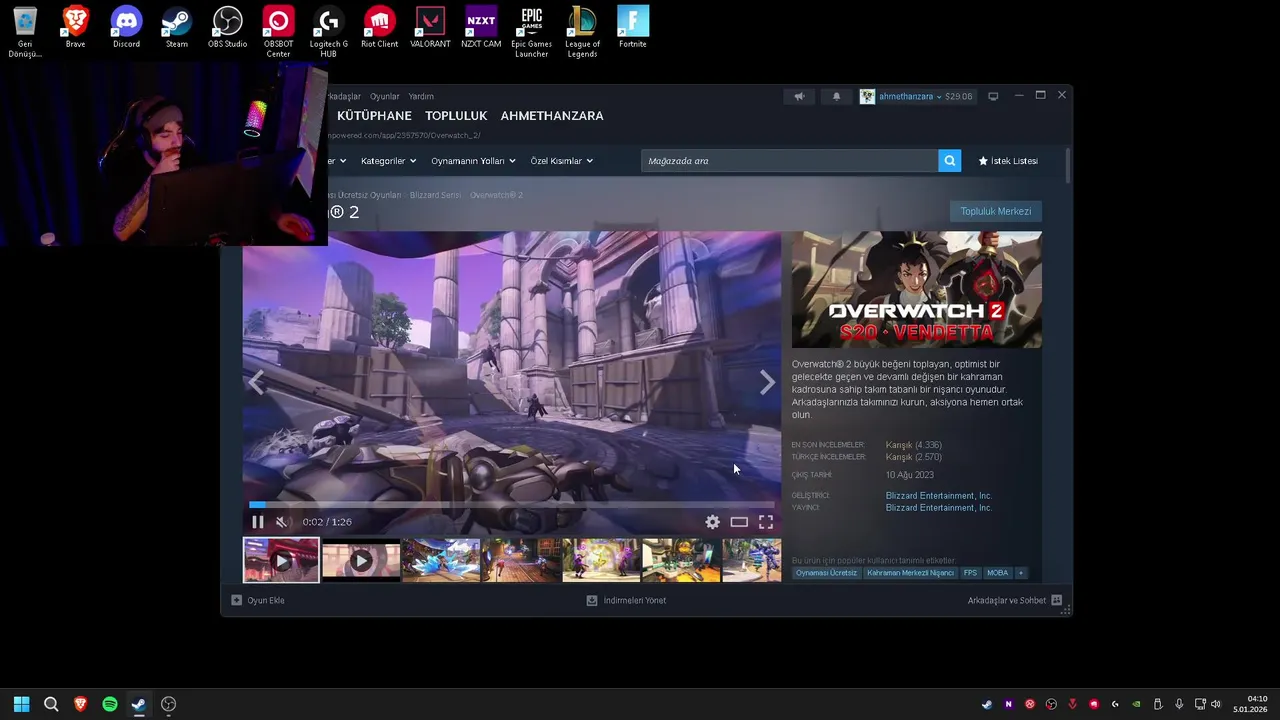Switch trailer to theater mode icon
This screenshot has width=1280, height=720.
point(739,522)
